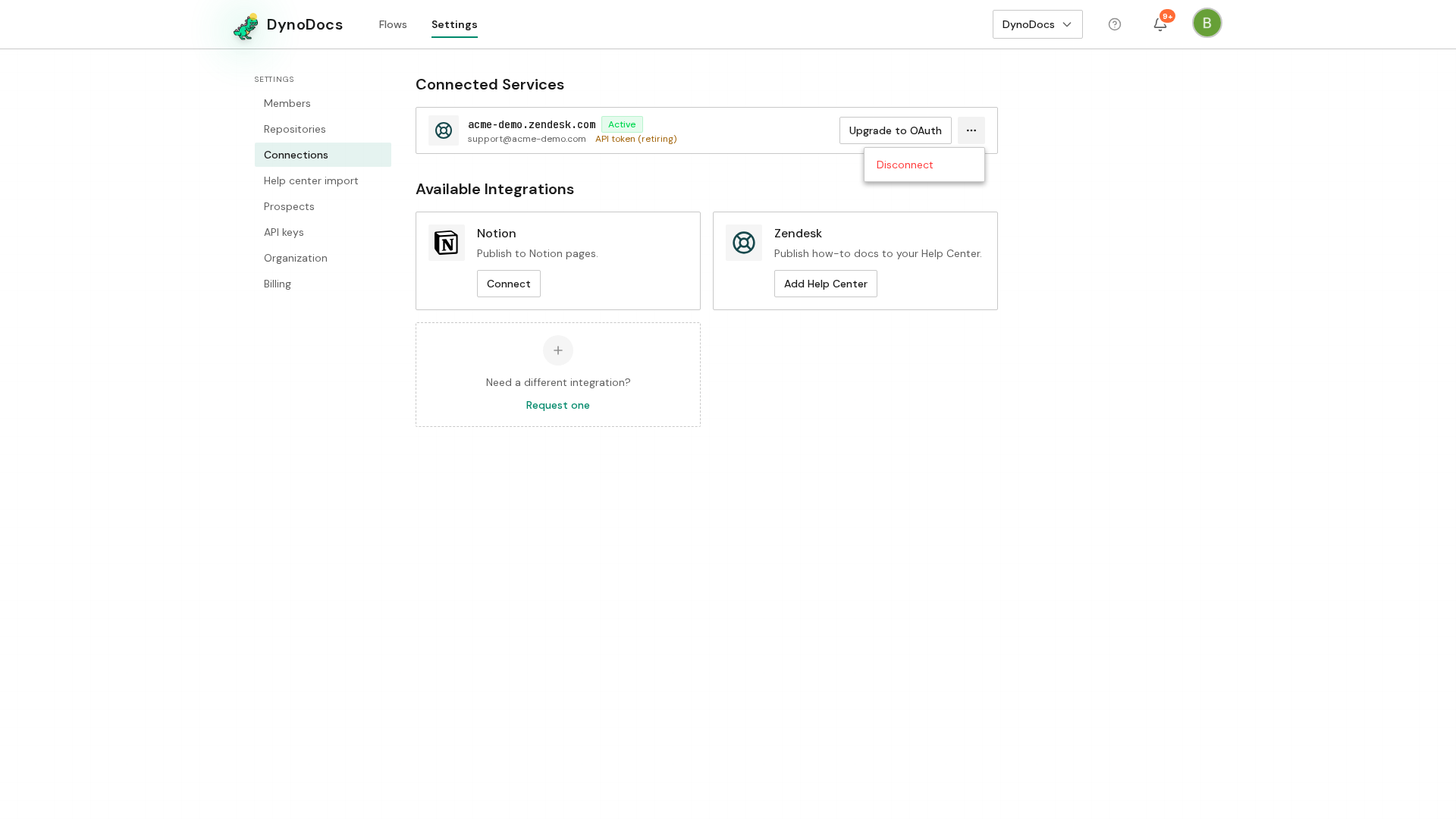Viewport: 1456px width, 819px height.
Task: Click the connected Zendesk service icon
Action: pos(444,130)
